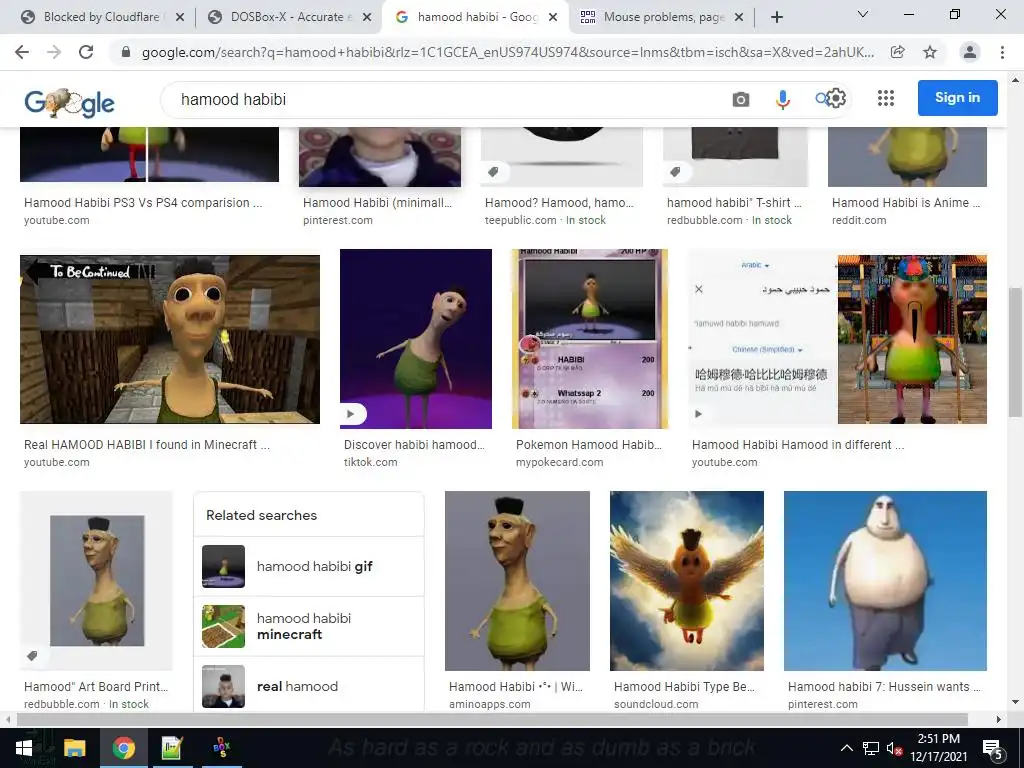Open the tiktok Discover habibi hamood image

point(416,339)
